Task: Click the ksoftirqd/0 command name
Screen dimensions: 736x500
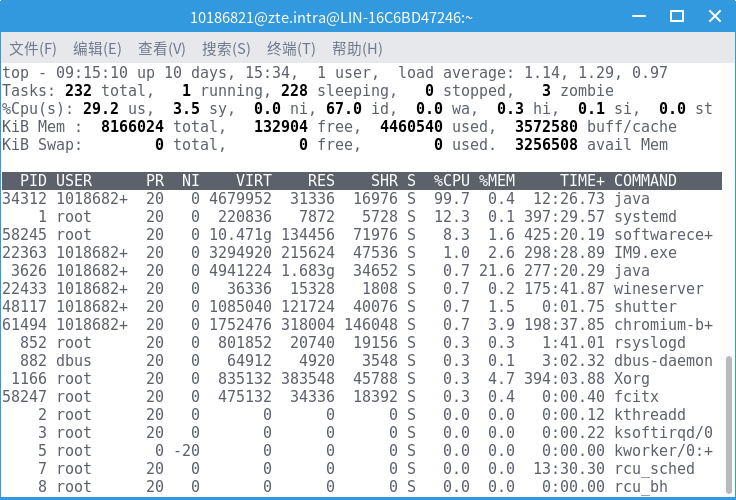Action: (x=664, y=433)
